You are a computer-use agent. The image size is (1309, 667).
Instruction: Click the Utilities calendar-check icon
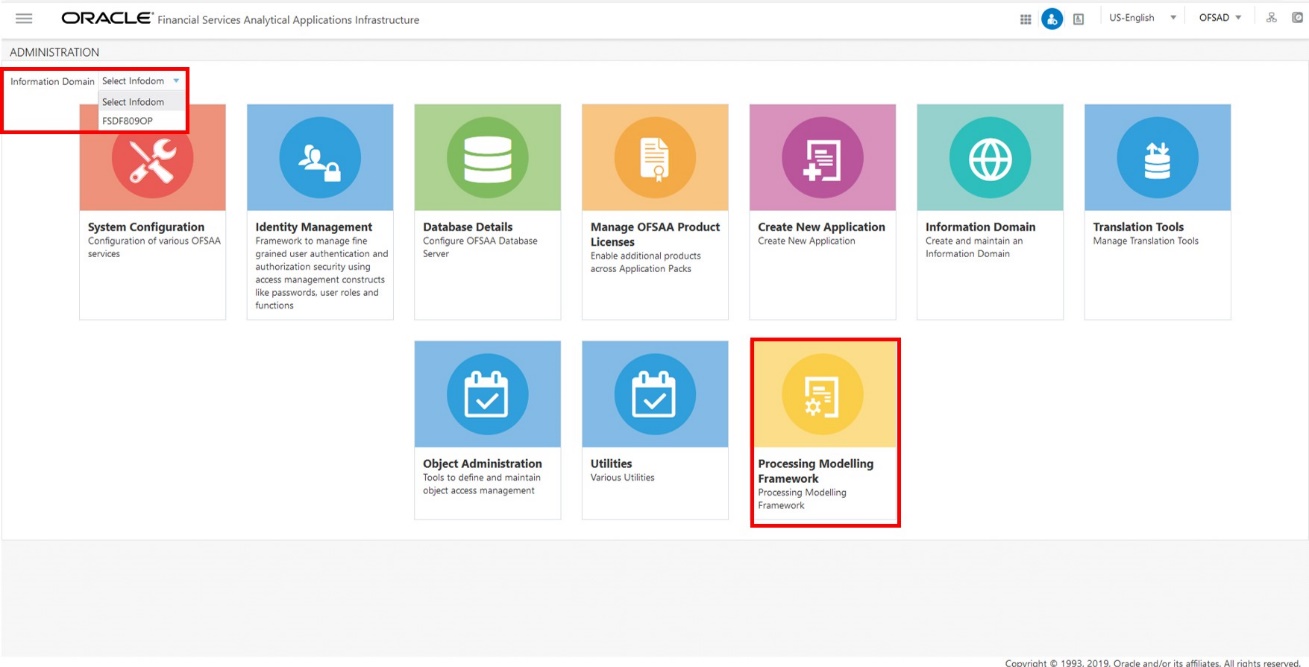(x=655, y=395)
